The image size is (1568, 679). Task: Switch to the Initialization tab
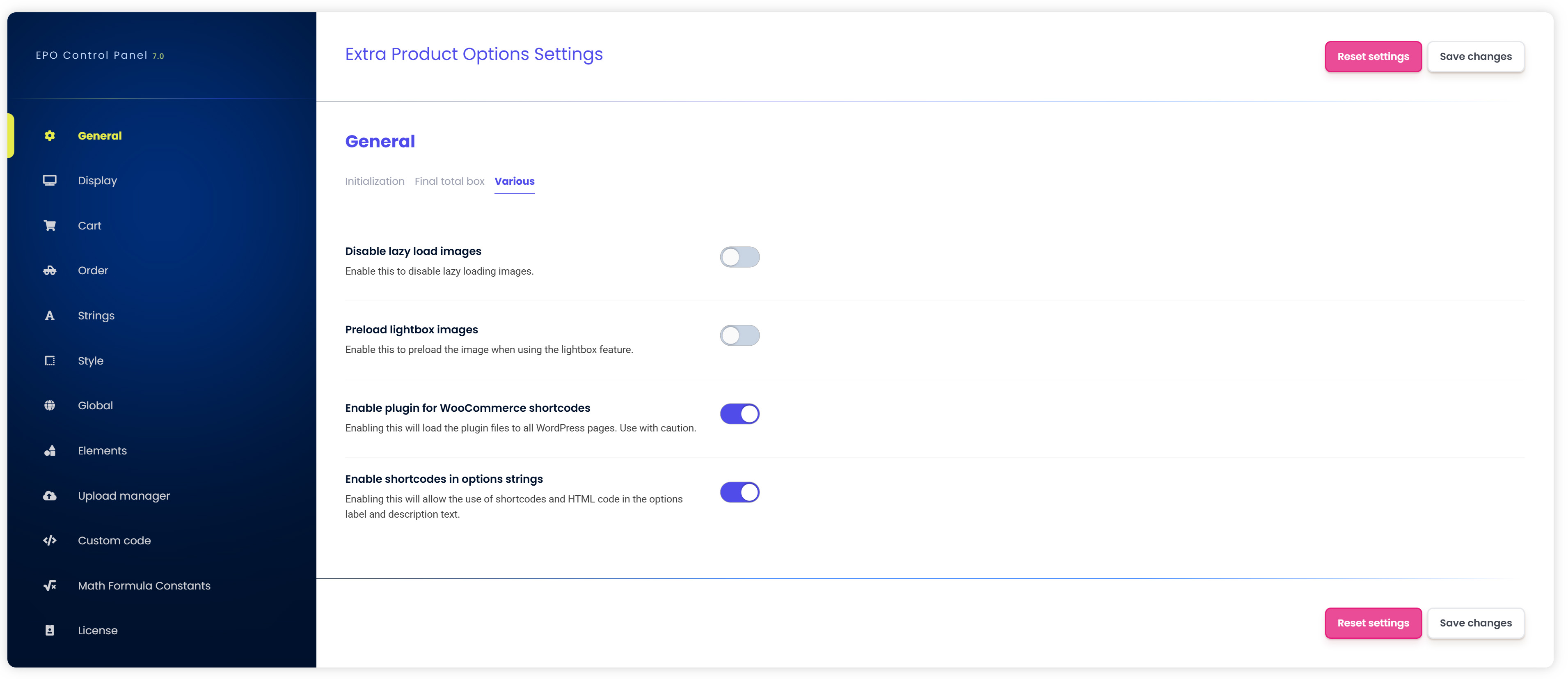[x=374, y=181]
